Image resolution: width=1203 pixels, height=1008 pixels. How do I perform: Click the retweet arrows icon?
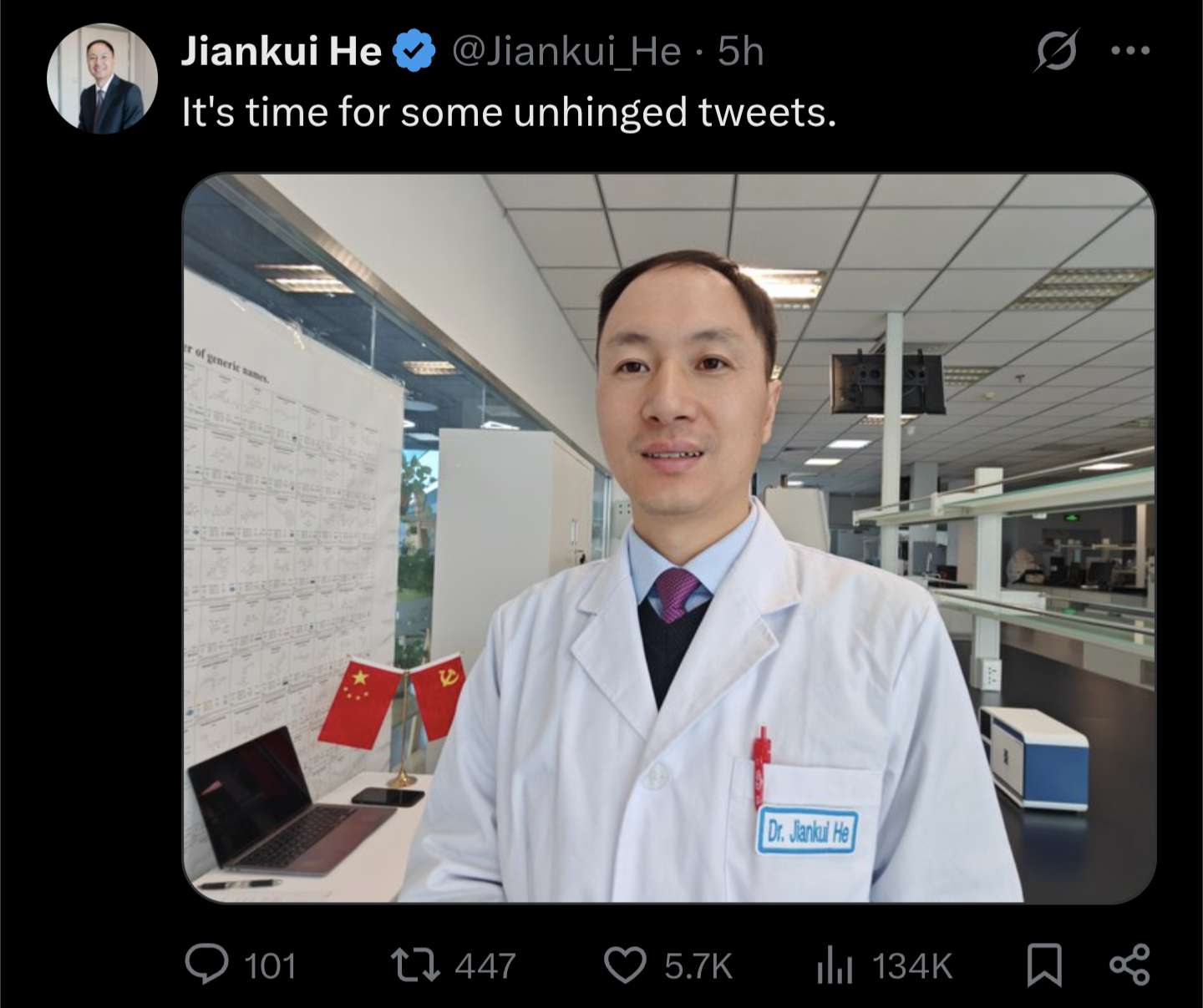click(415, 965)
